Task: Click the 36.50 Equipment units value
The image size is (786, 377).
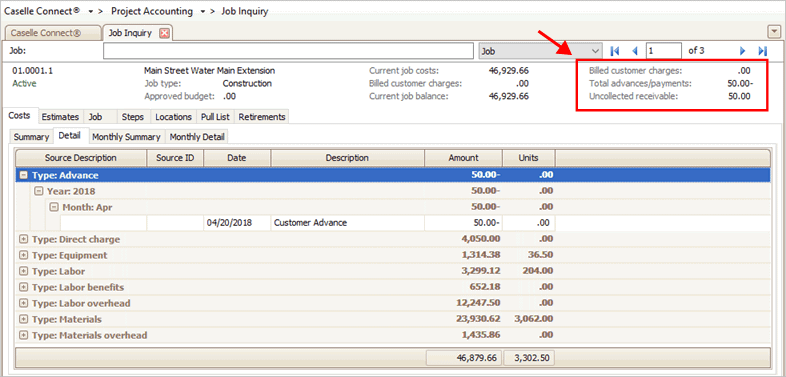Action: [540, 255]
